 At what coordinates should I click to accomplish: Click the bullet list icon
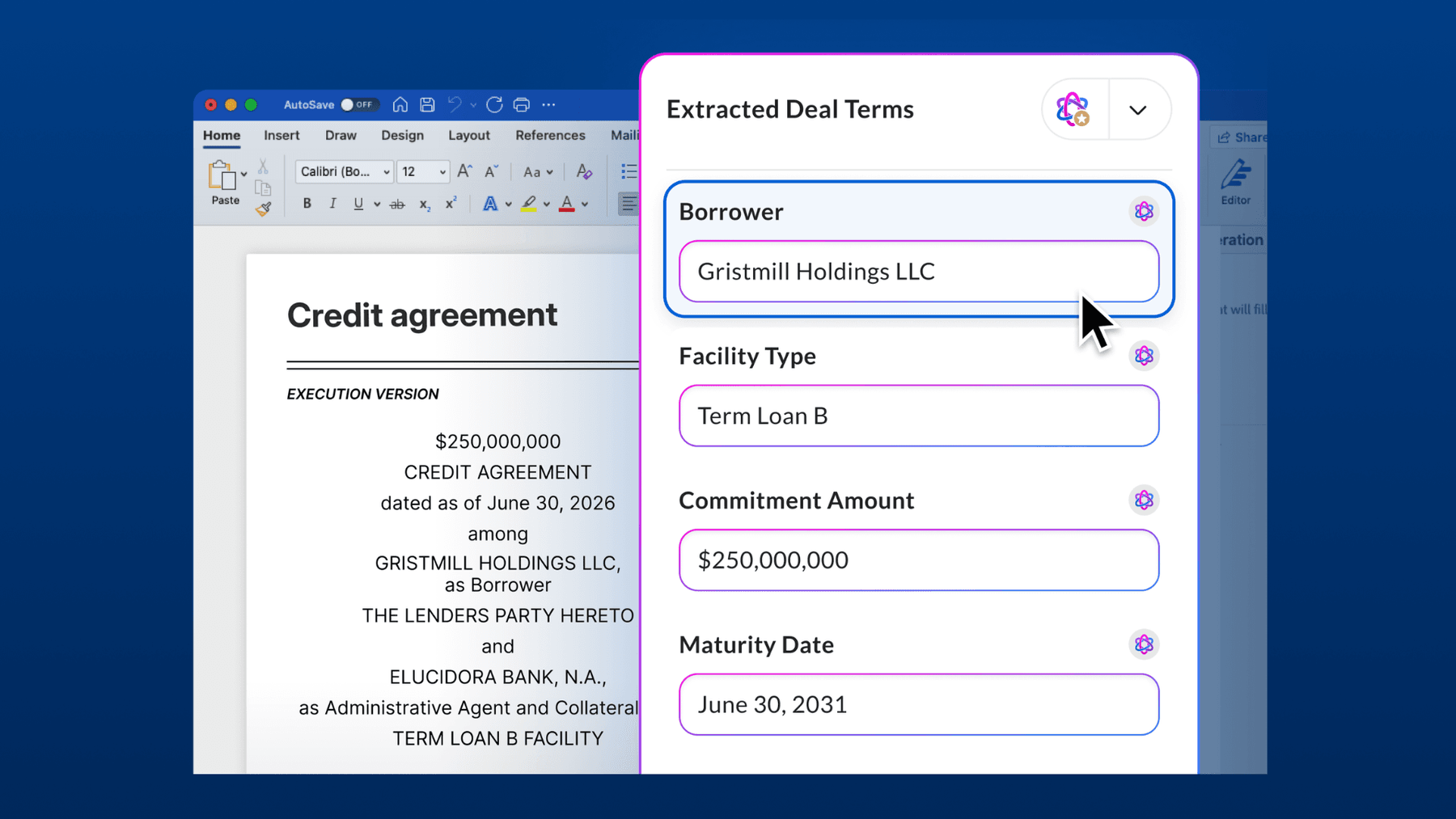click(629, 171)
